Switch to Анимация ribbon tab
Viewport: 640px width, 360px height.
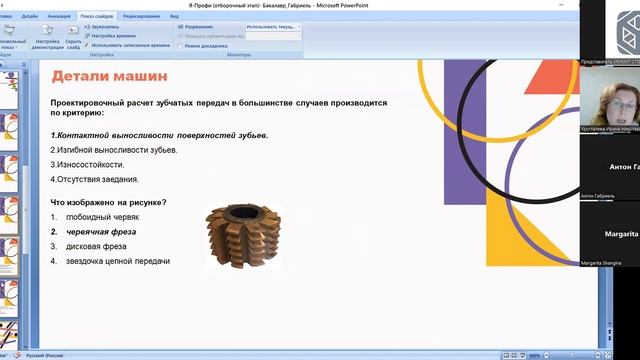pos(59,16)
